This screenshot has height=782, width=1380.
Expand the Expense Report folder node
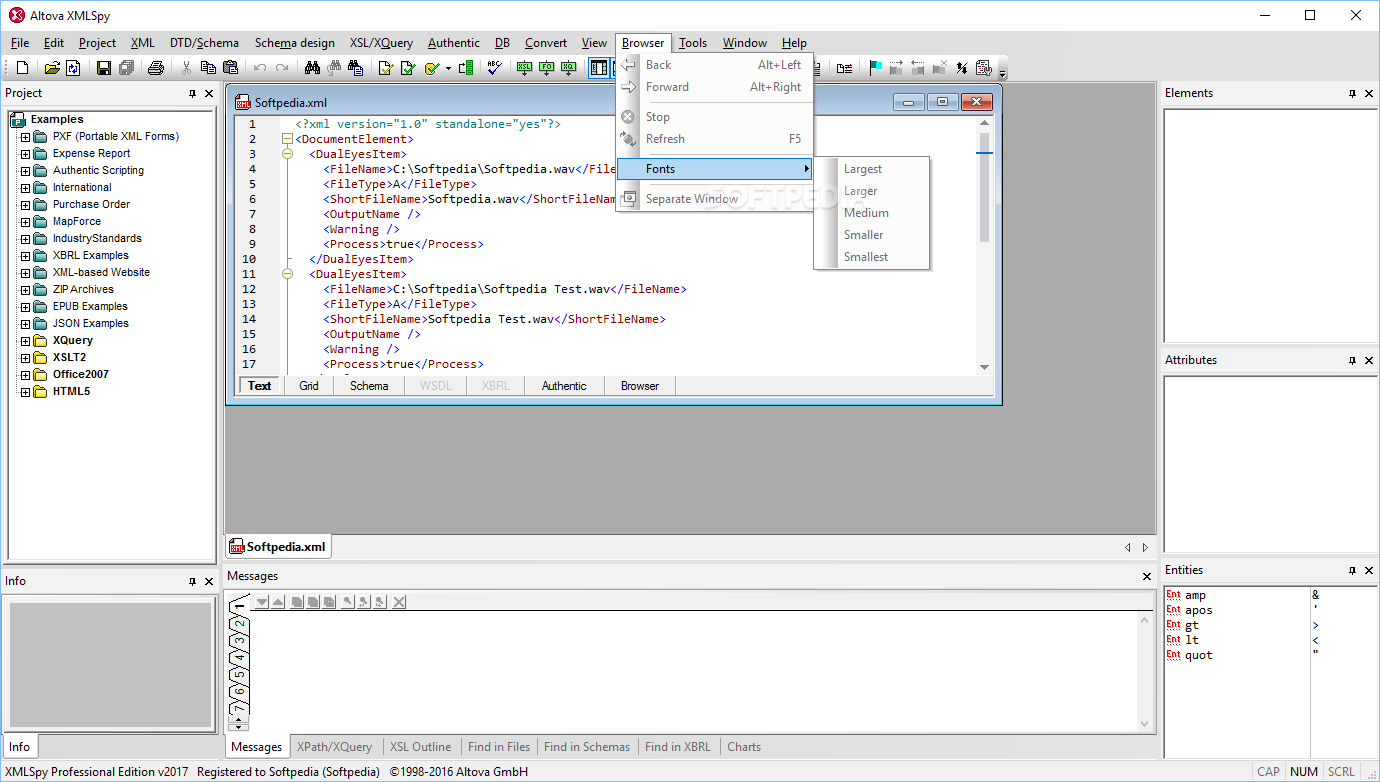coord(26,154)
